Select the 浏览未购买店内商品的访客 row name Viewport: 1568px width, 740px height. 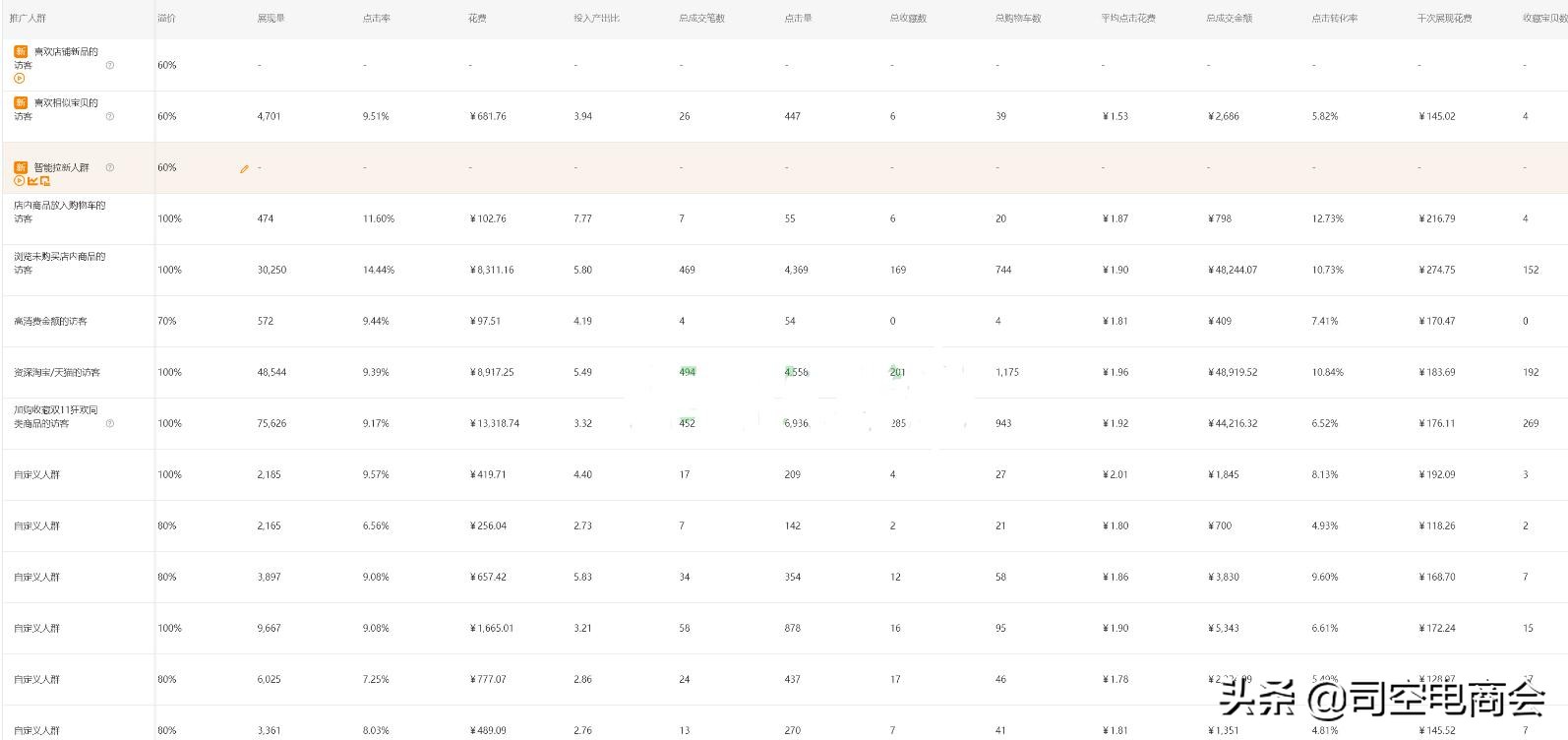(59, 263)
